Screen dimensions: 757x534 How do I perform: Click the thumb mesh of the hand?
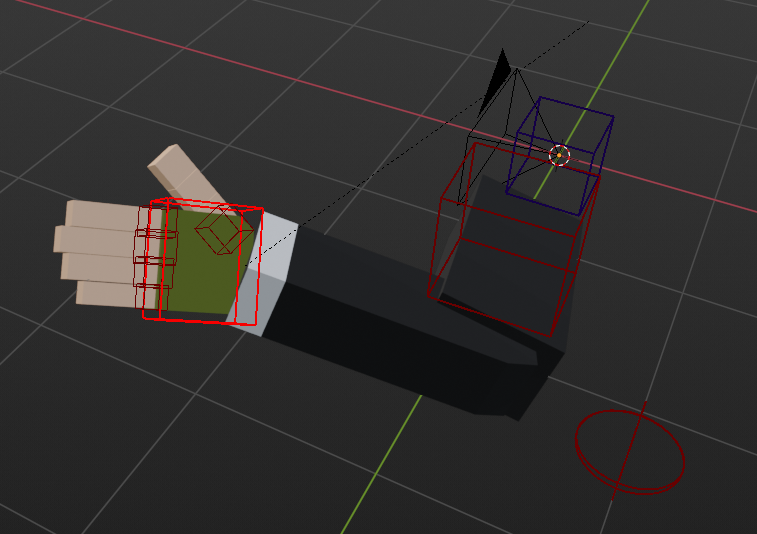[x=183, y=172]
